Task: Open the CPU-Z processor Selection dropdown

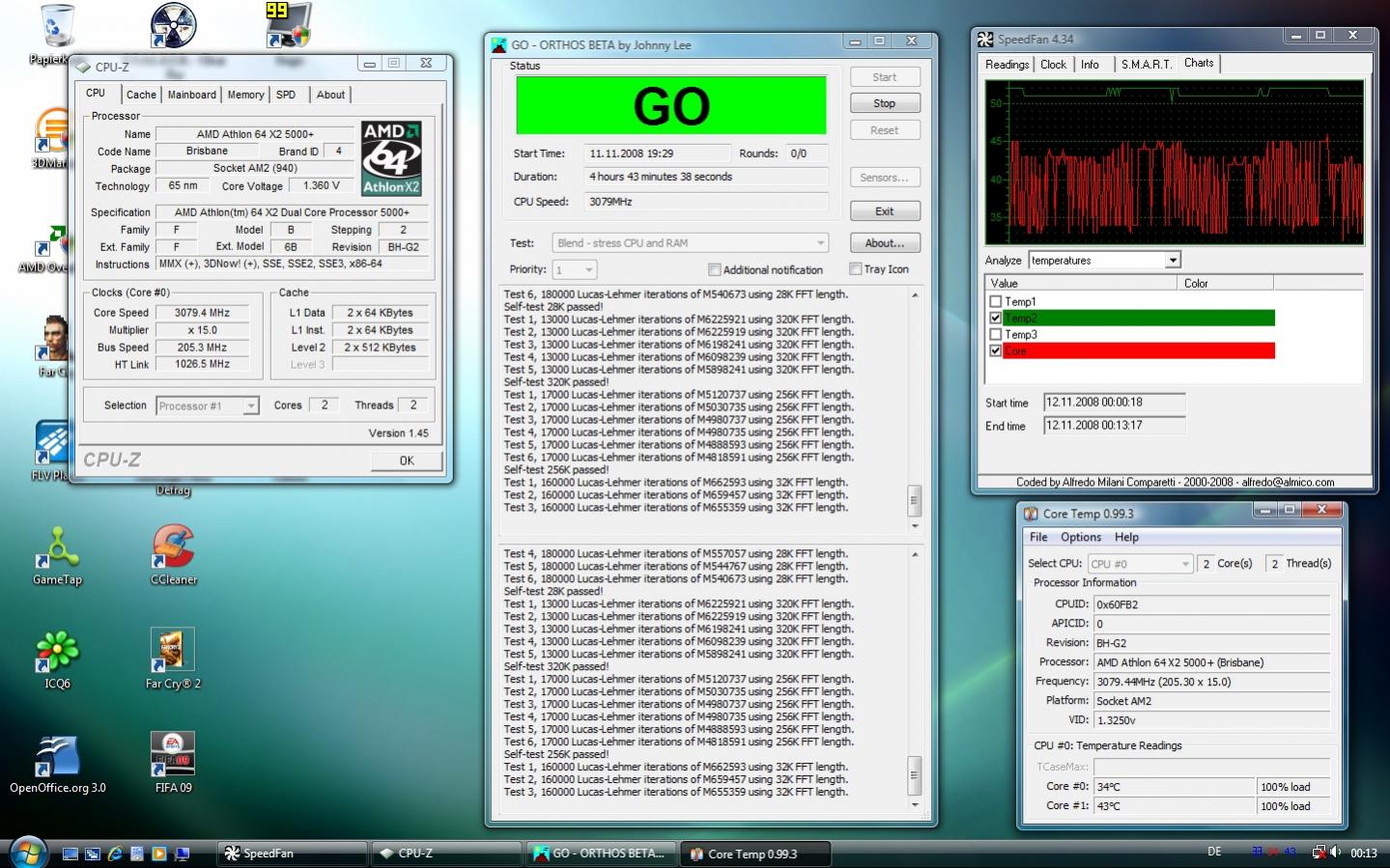Action: pyautogui.click(x=208, y=406)
